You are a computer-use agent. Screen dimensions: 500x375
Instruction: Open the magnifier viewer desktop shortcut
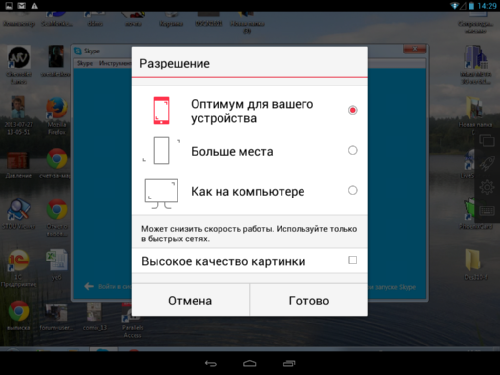click(x=19, y=213)
